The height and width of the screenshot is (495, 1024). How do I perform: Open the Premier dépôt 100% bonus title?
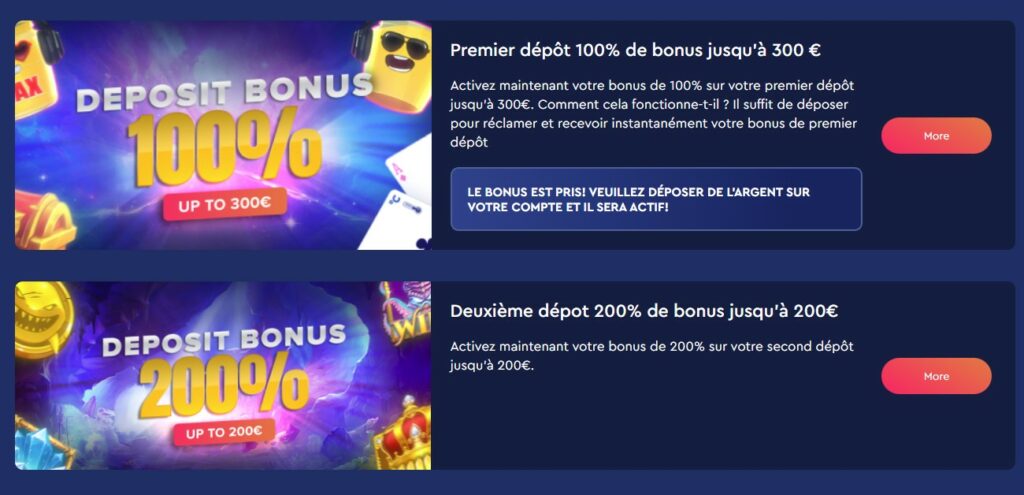[x=635, y=50]
